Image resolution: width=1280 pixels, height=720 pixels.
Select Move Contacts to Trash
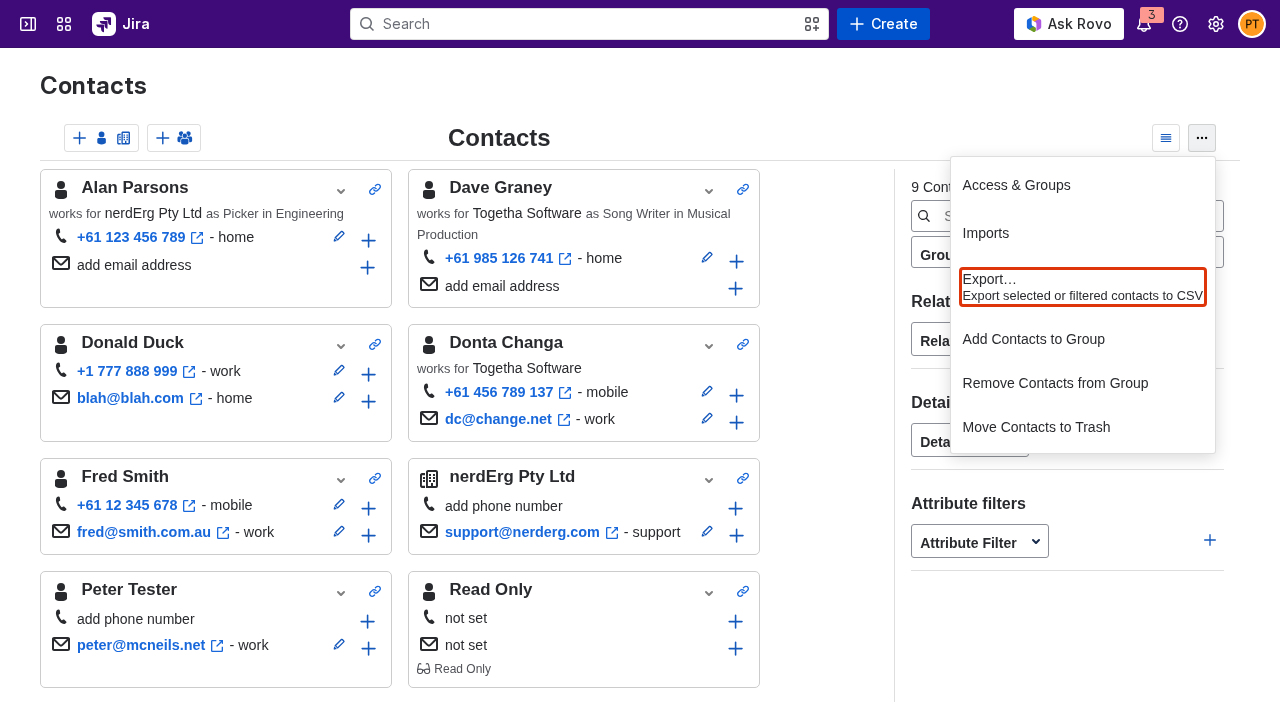(x=1036, y=427)
